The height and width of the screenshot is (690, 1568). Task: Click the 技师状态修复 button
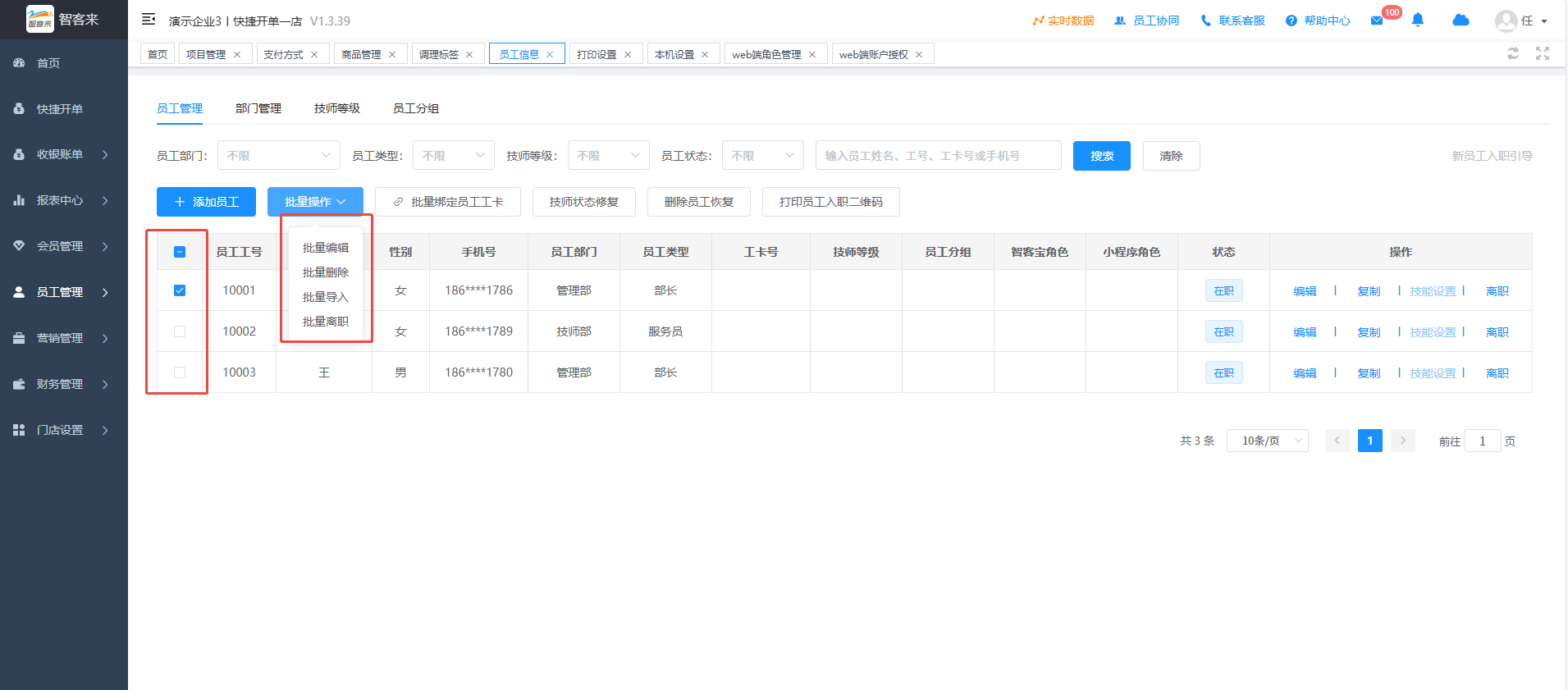[584, 202]
